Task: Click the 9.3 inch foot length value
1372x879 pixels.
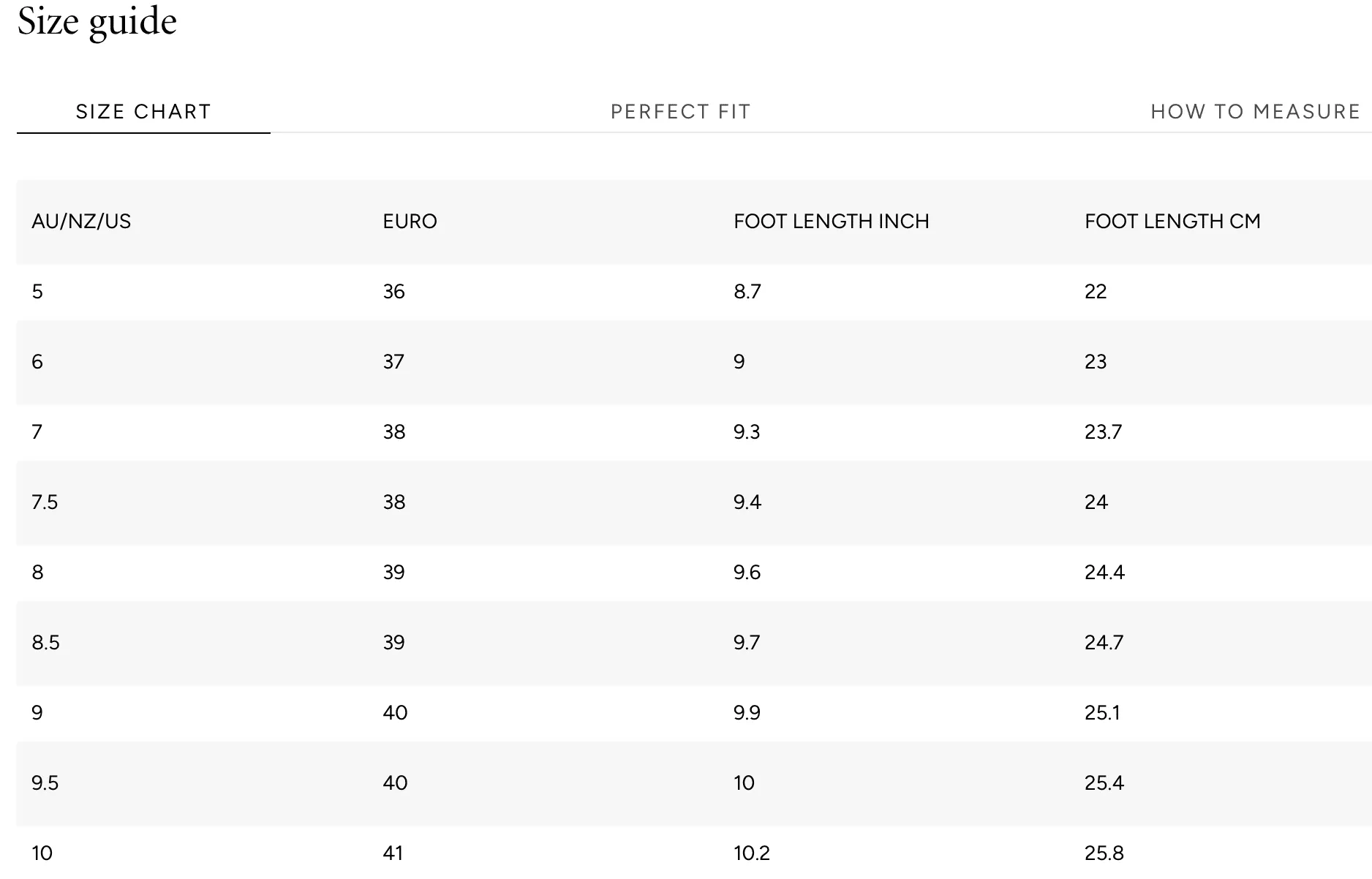Action: [747, 432]
